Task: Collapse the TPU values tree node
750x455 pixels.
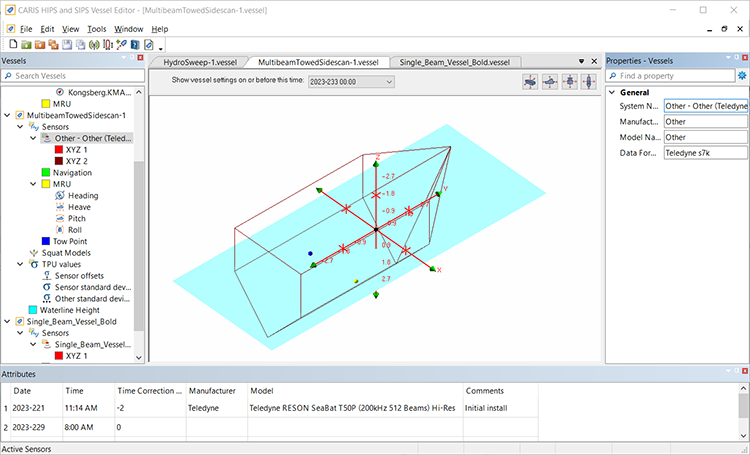Action: click(x=20, y=264)
